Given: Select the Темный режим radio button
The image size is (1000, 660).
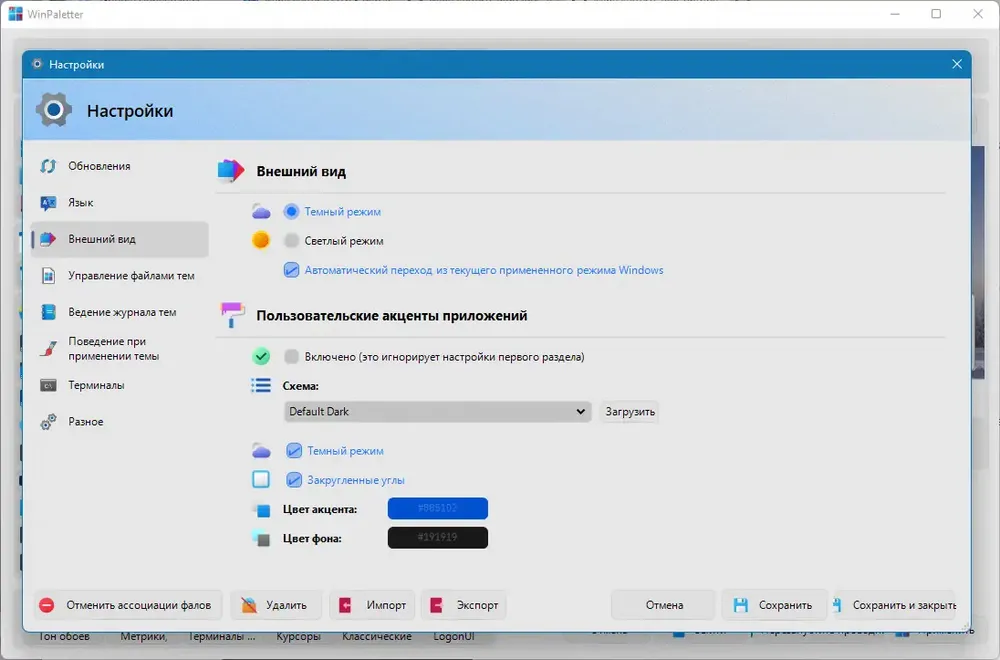Looking at the screenshot, I should pyautogui.click(x=291, y=211).
